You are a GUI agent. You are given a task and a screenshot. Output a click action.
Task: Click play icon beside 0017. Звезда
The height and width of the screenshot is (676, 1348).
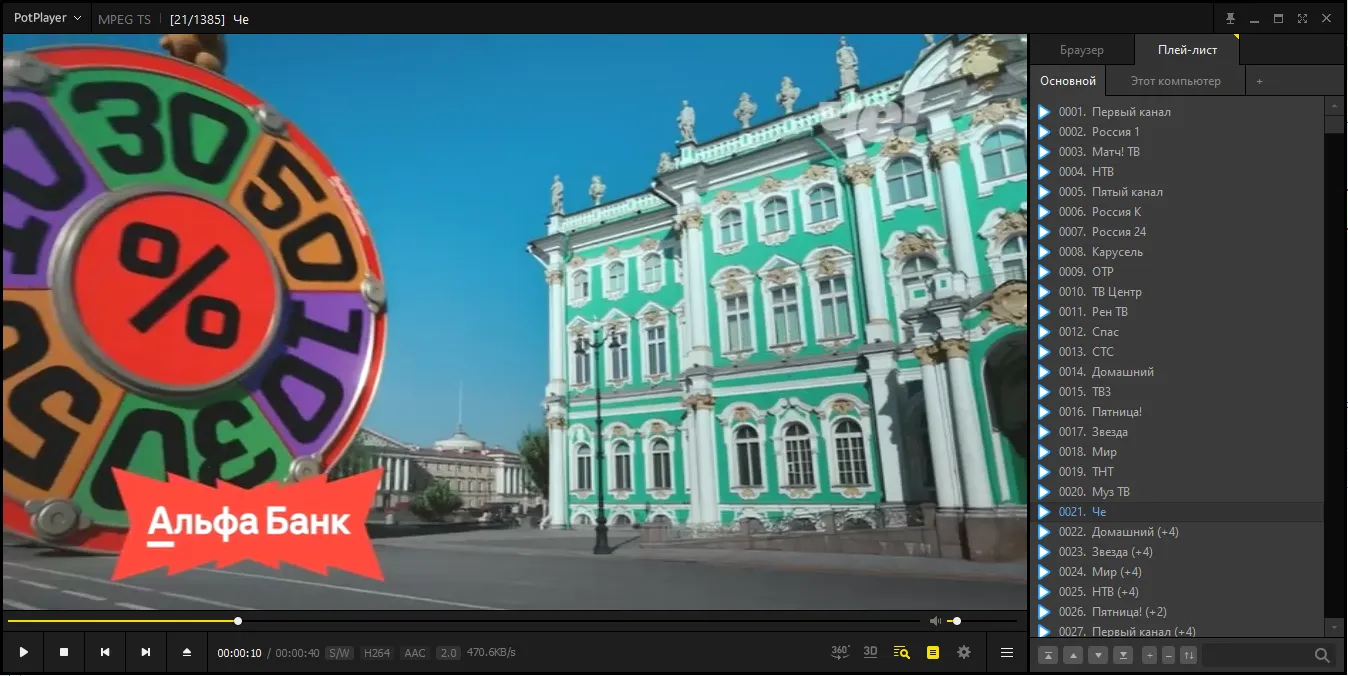(1044, 432)
